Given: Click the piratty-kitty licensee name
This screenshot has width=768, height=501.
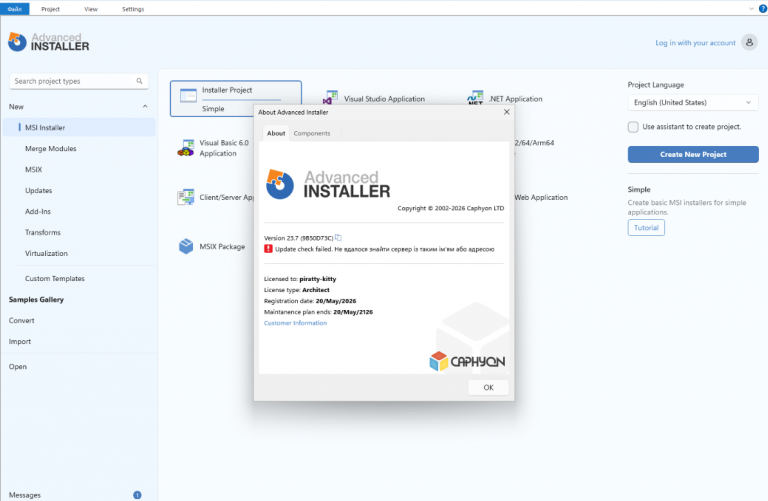Looking at the screenshot, I should (x=318, y=279).
